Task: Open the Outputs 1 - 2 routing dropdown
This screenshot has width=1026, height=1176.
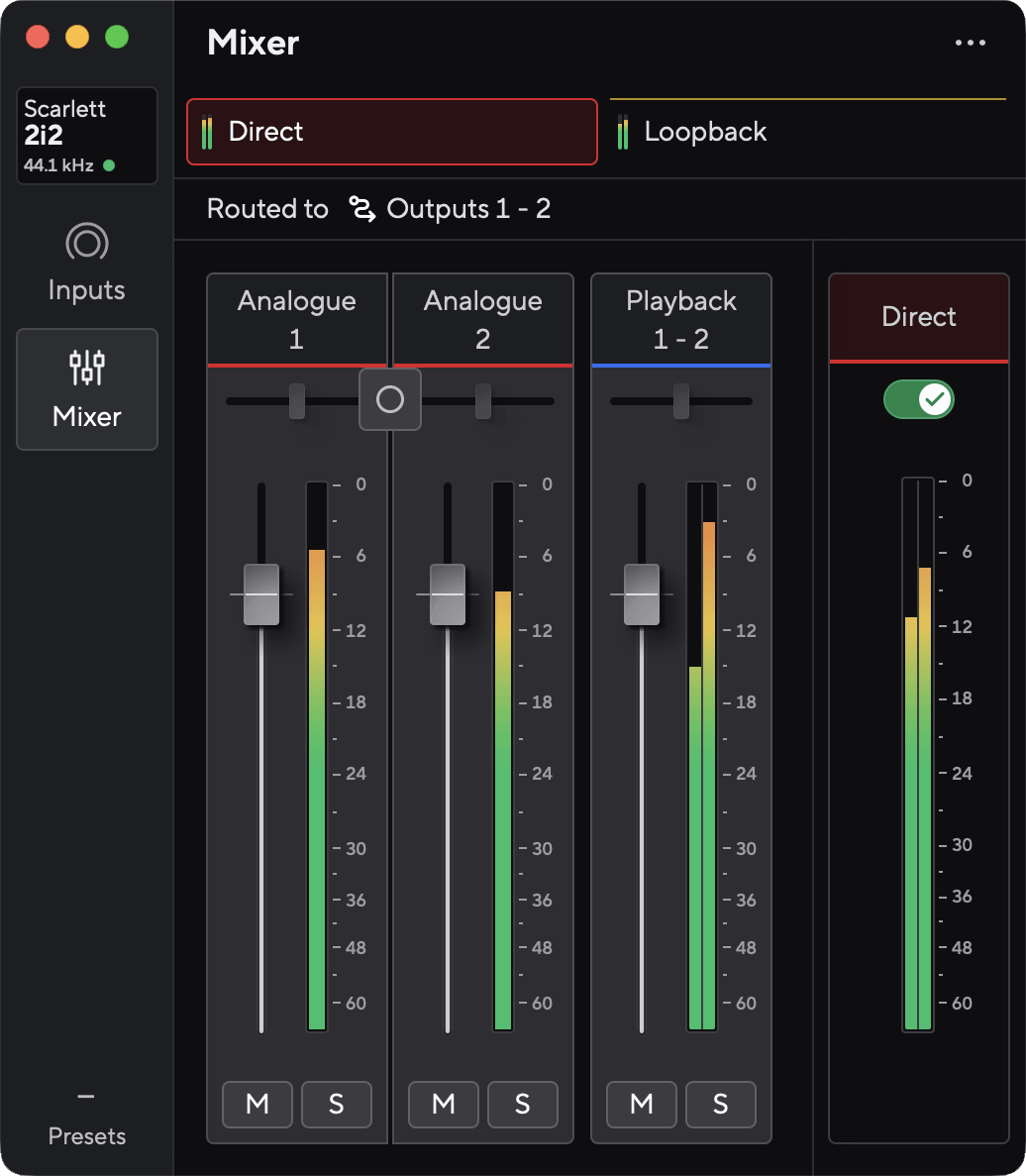Action: tap(450, 208)
